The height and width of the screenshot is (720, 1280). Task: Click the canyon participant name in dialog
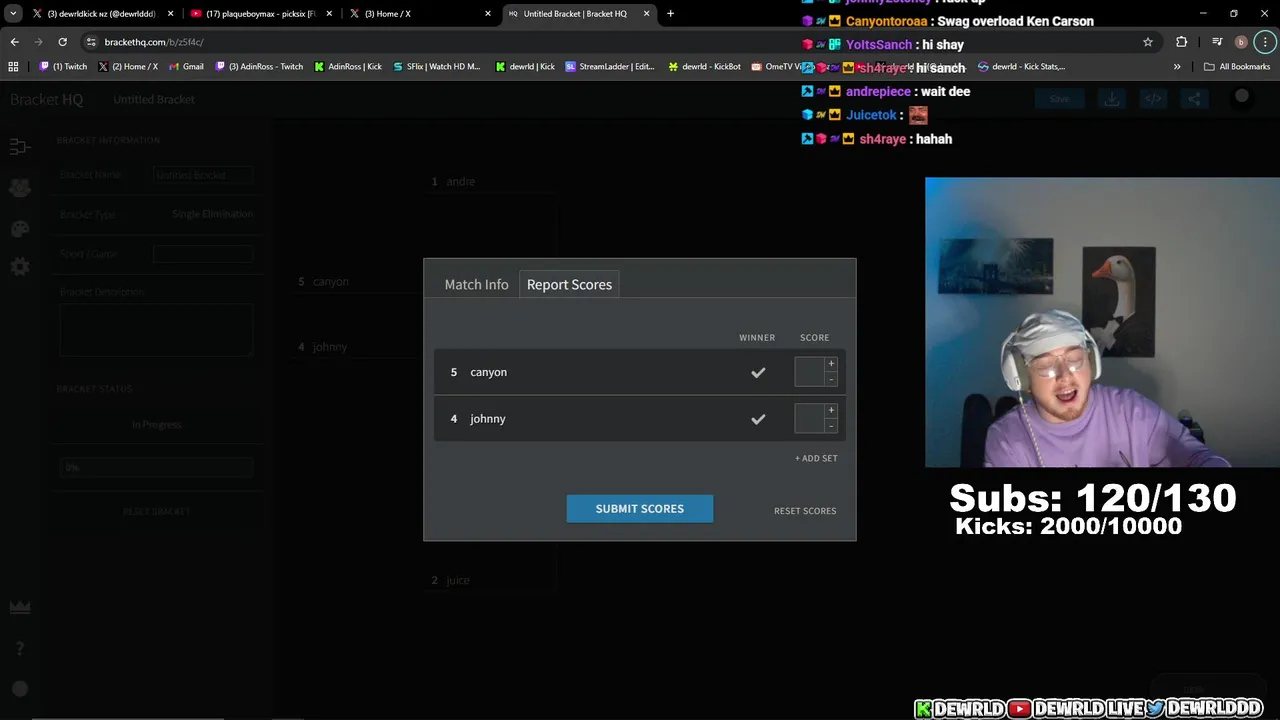[488, 372]
